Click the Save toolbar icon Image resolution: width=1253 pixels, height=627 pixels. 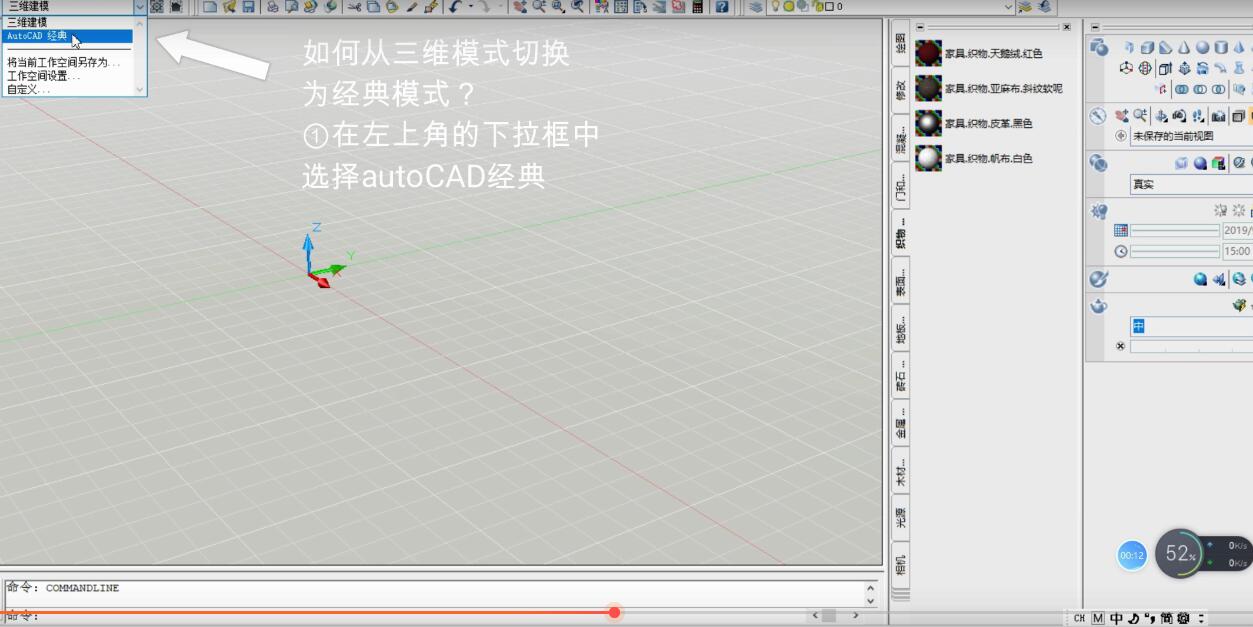pyautogui.click(x=249, y=7)
